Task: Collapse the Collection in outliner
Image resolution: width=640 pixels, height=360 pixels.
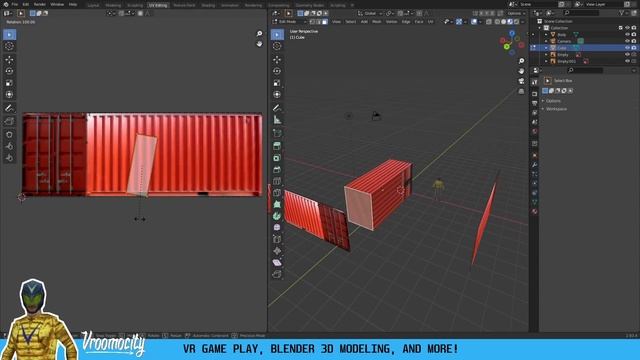Action: click(540, 28)
